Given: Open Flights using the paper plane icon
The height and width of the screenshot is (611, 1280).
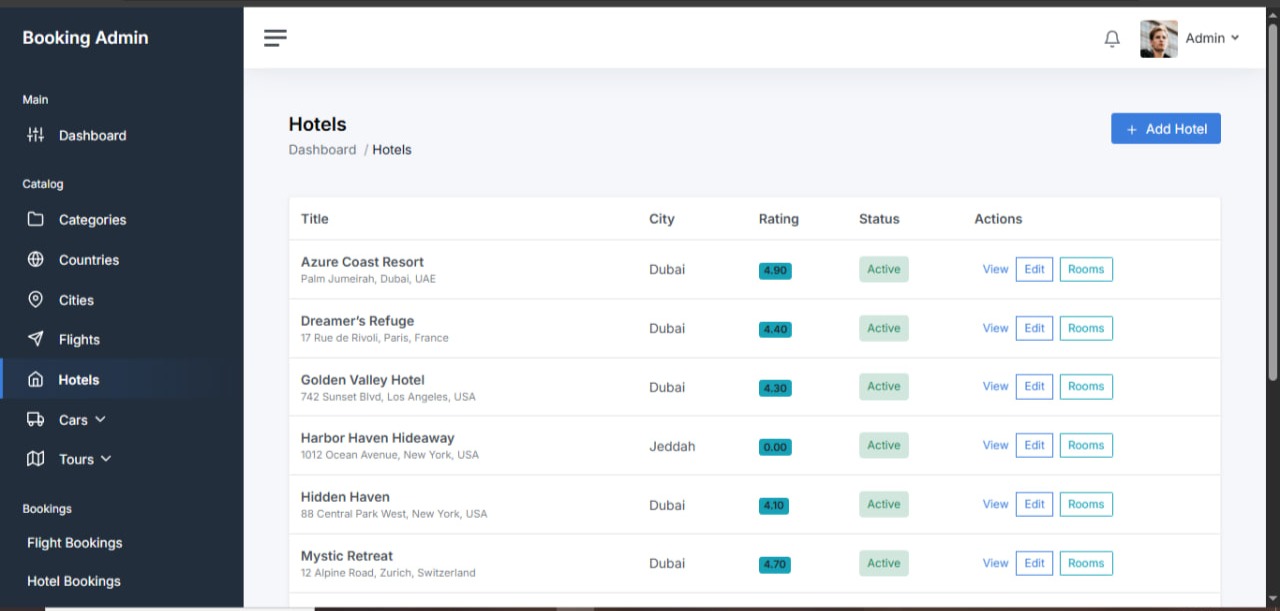Looking at the screenshot, I should tap(35, 339).
